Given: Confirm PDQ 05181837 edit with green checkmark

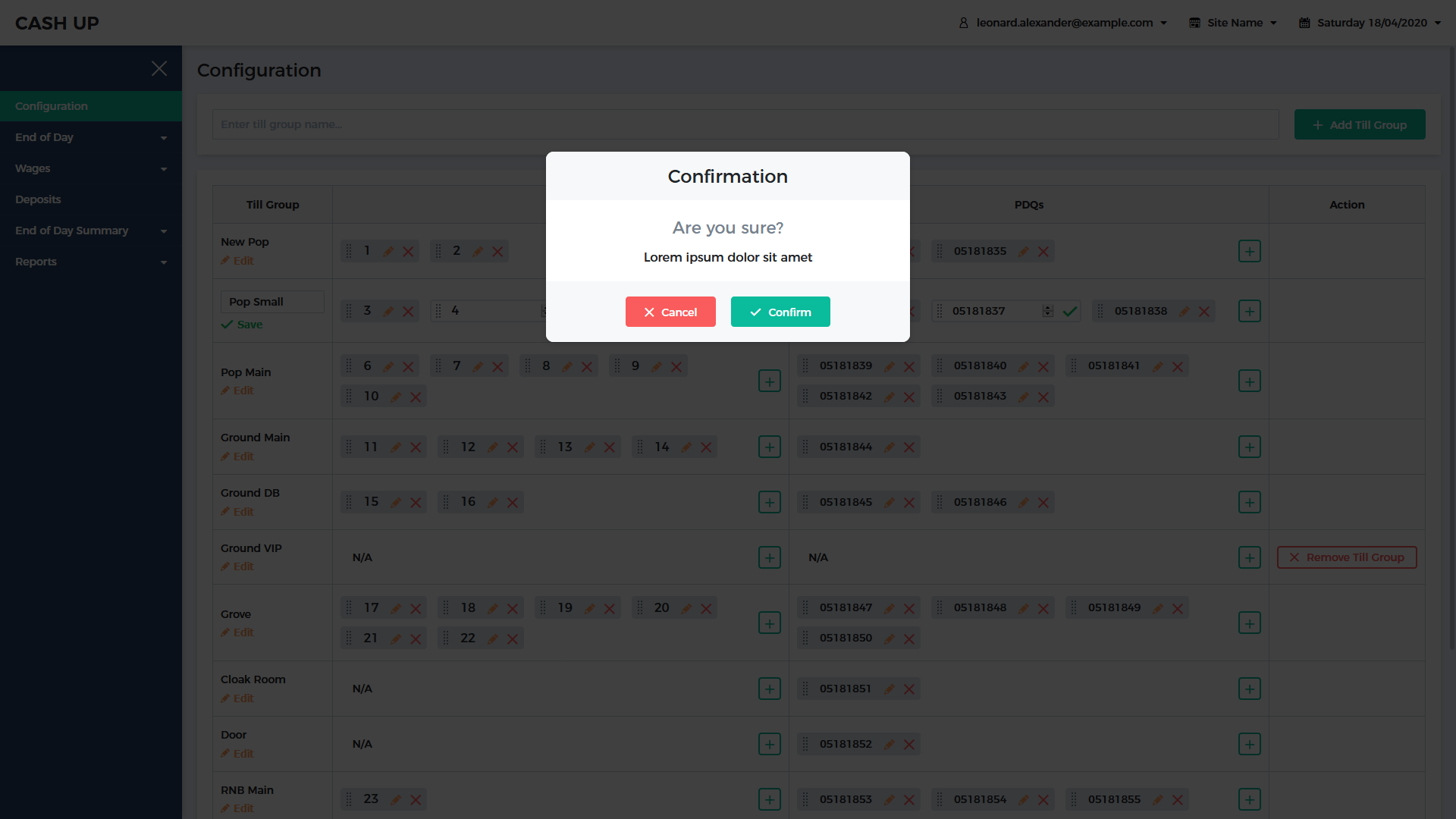Looking at the screenshot, I should pos(1070,311).
